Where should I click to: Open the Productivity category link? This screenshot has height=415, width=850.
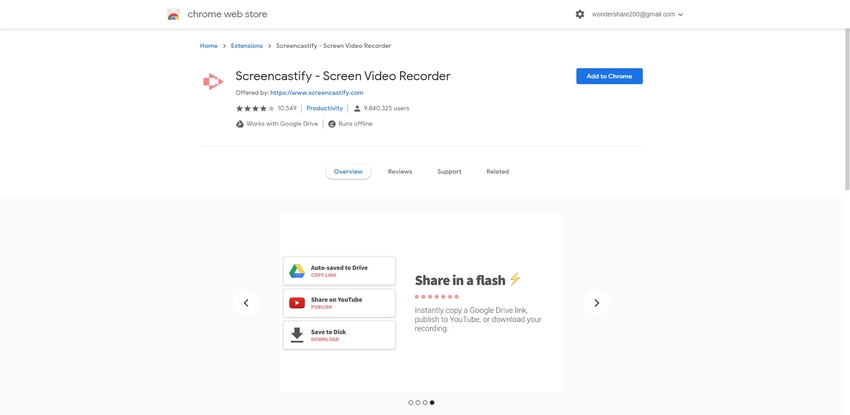coord(324,108)
